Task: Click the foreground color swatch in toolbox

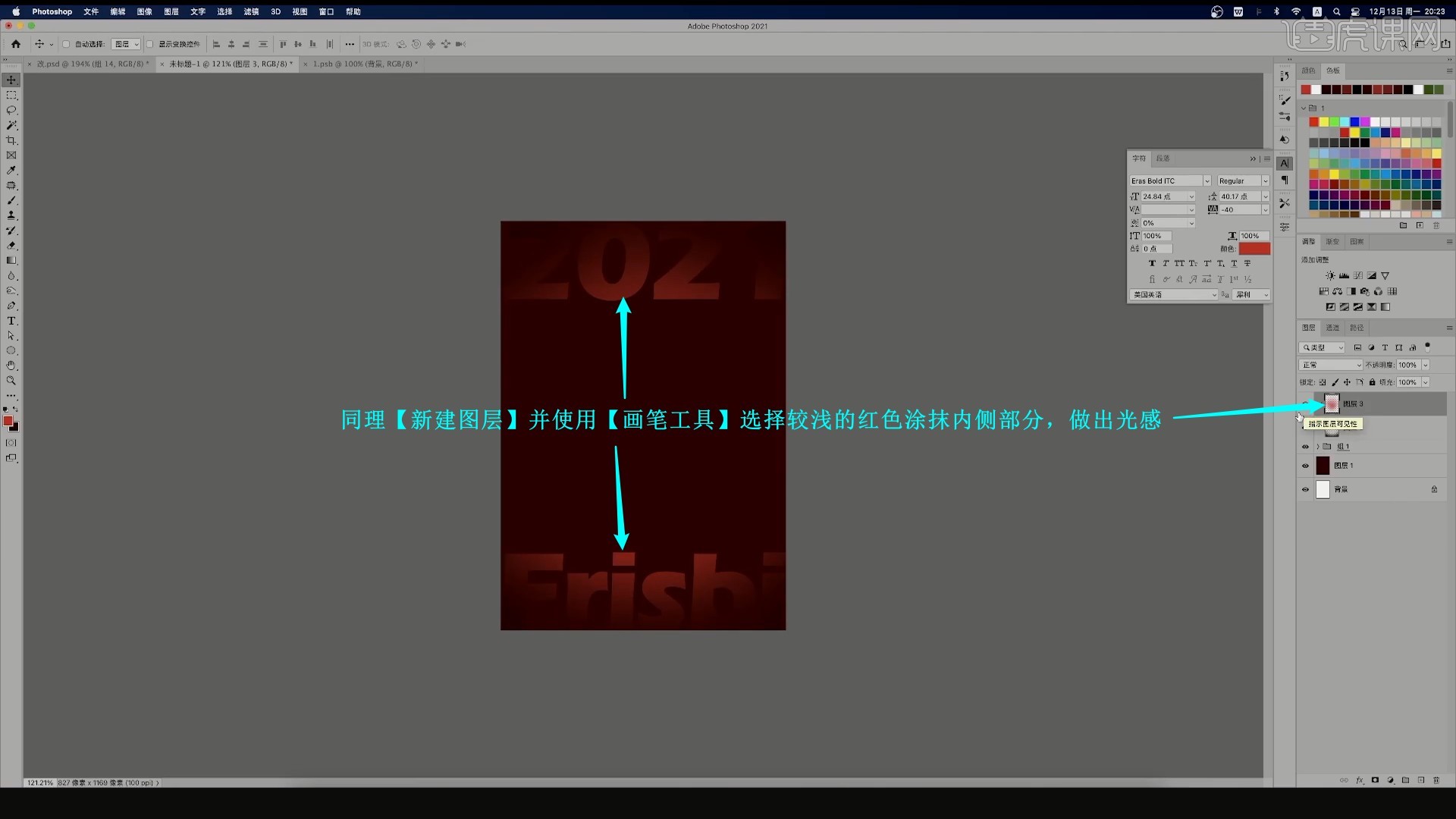Action: click(x=8, y=422)
